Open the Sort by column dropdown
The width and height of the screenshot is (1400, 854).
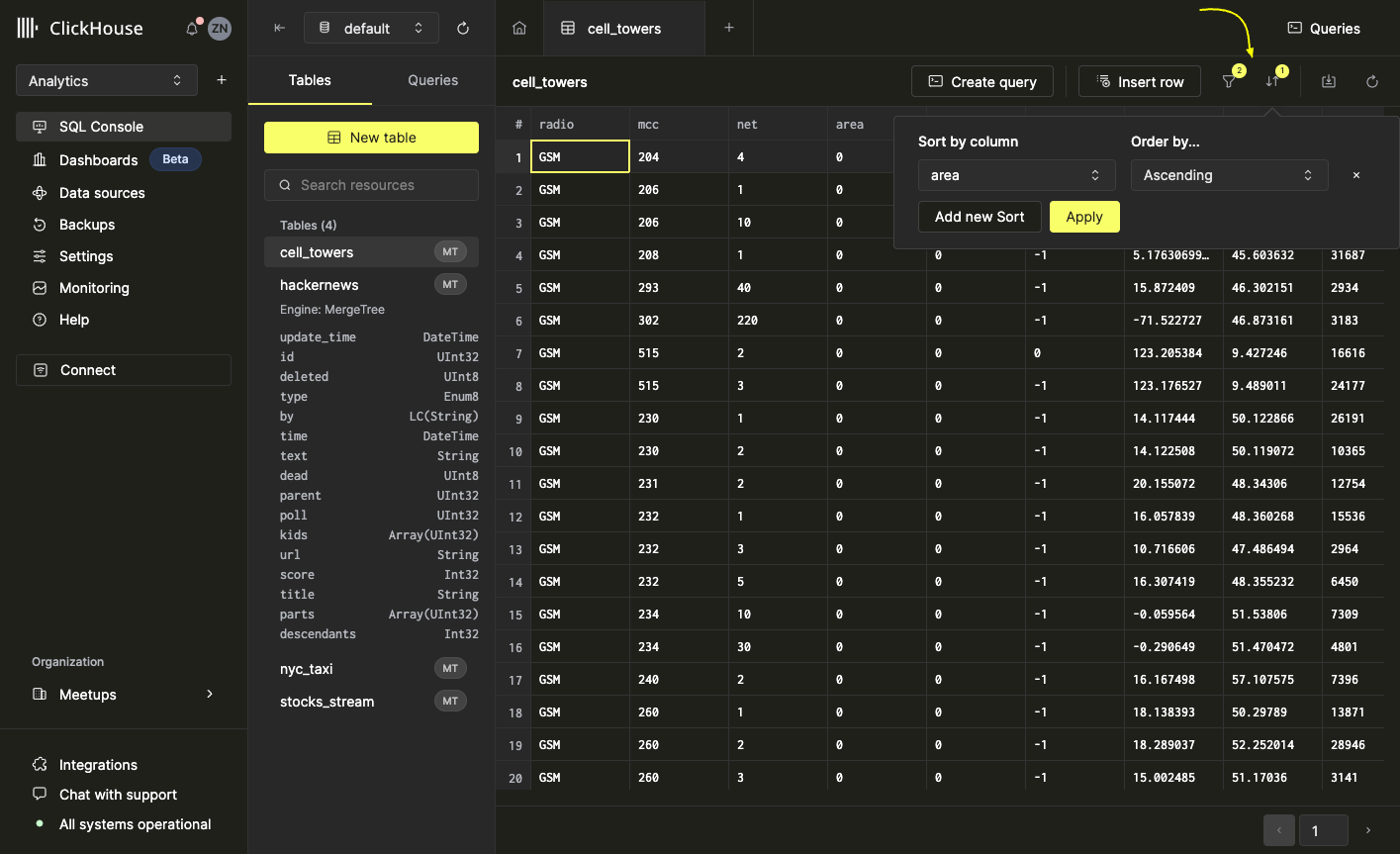pyautogui.click(x=1016, y=175)
